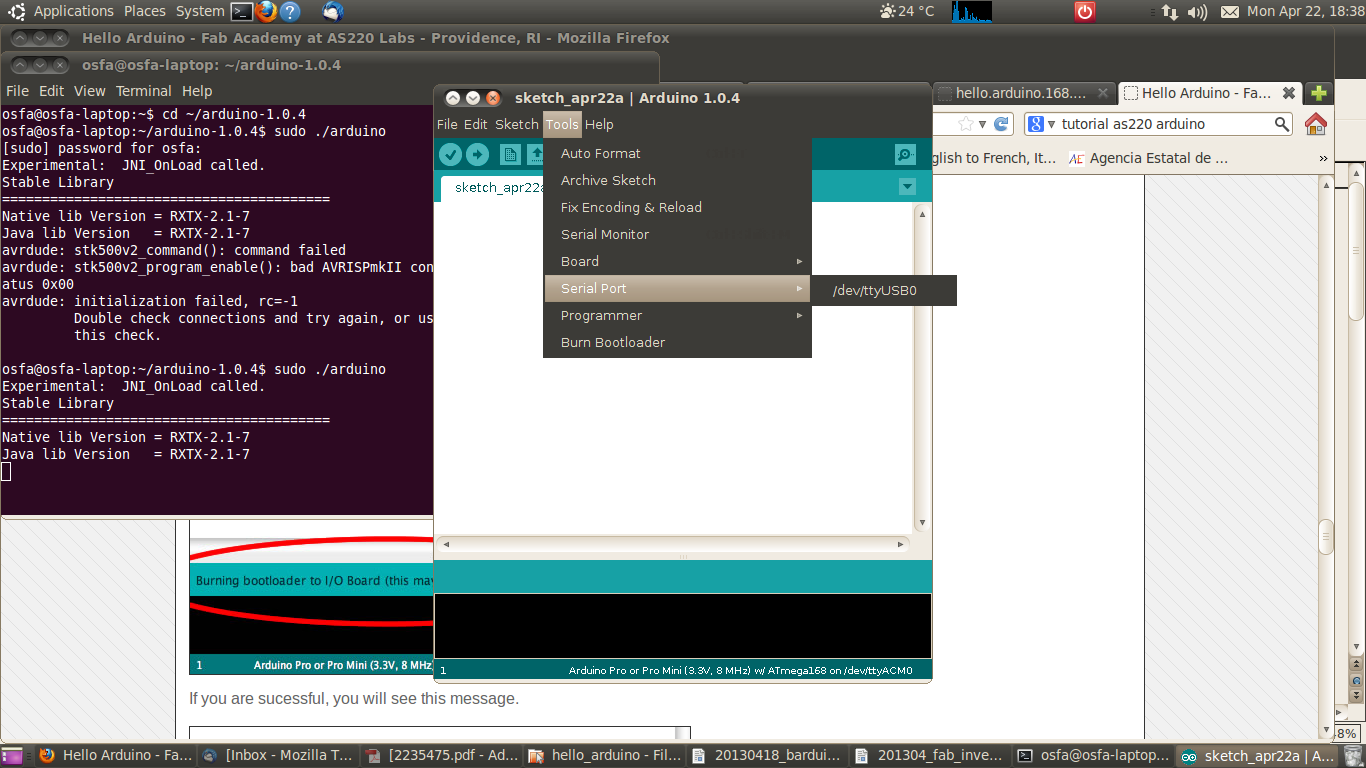Open the terminal Terminal menu

pos(144,91)
